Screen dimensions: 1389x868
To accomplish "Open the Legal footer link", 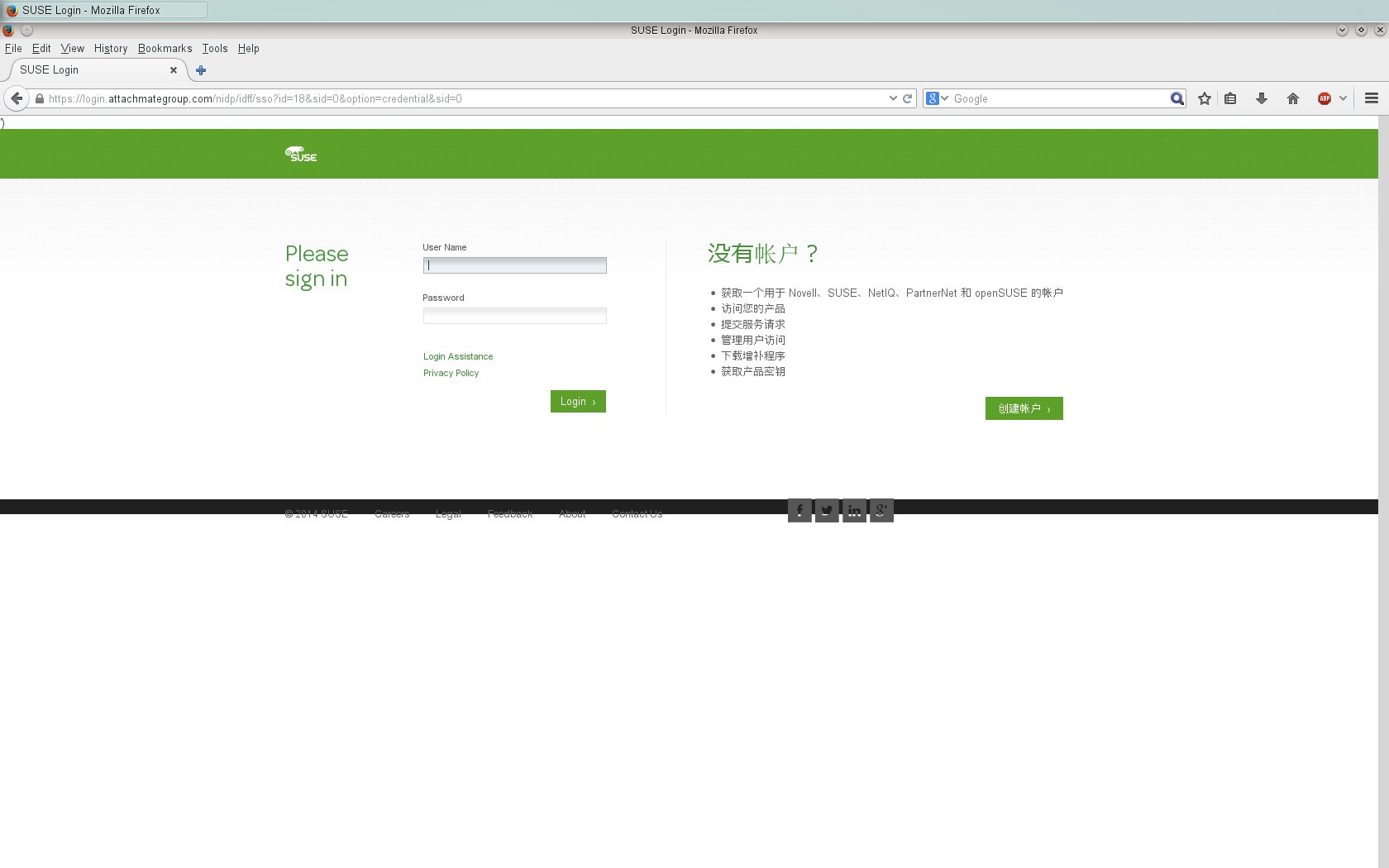I will (x=448, y=514).
